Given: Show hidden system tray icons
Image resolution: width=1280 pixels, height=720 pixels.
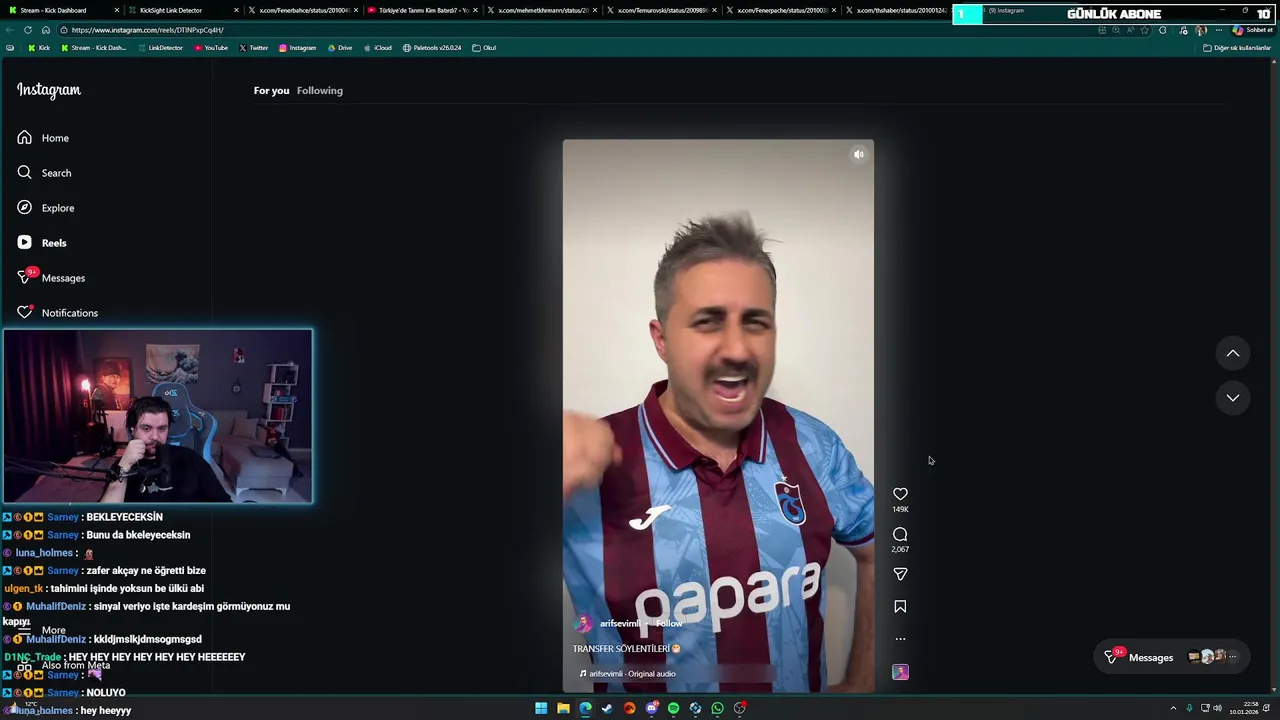Looking at the screenshot, I should point(1173,708).
